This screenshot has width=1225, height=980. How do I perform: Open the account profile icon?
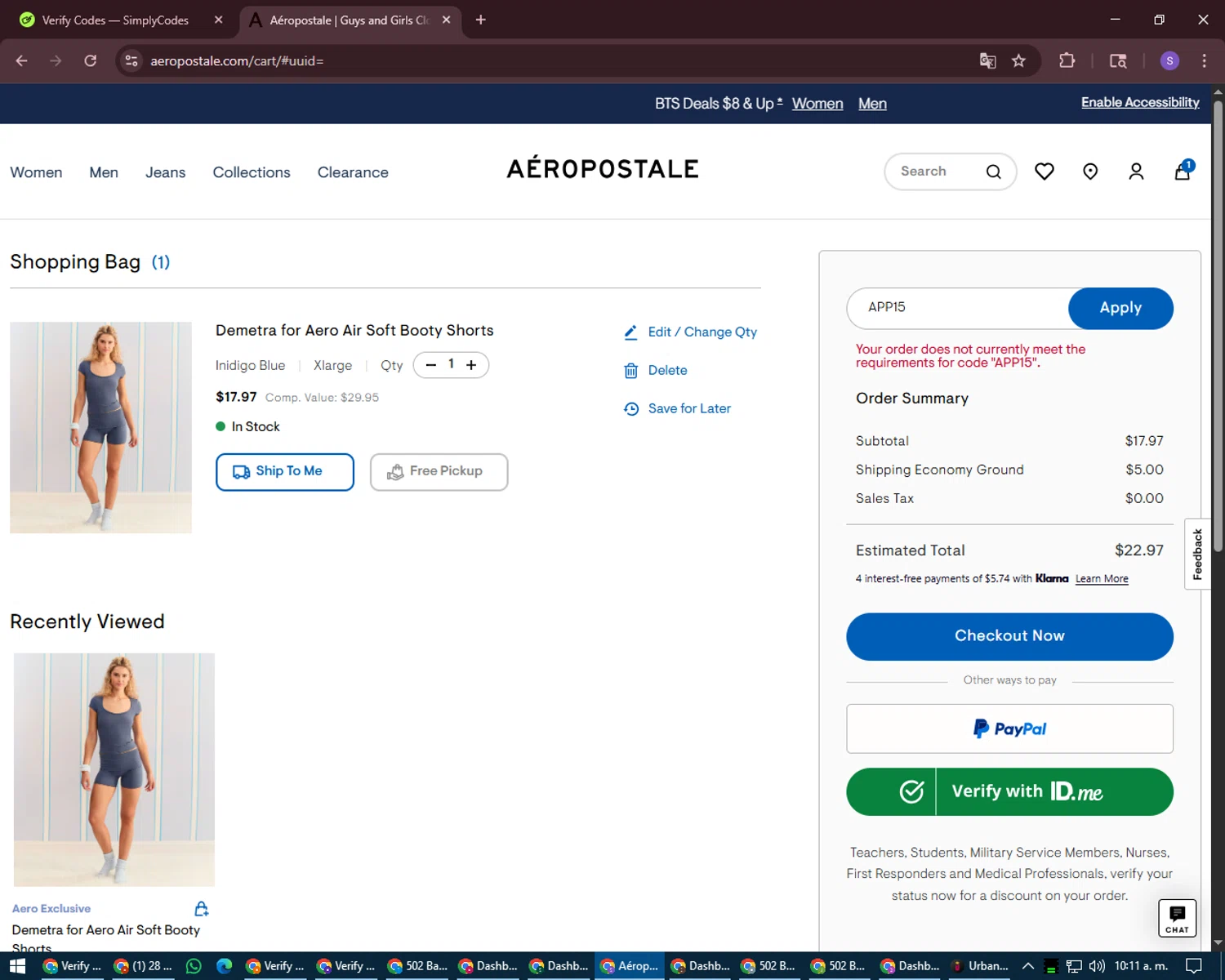coord(1136,171)
